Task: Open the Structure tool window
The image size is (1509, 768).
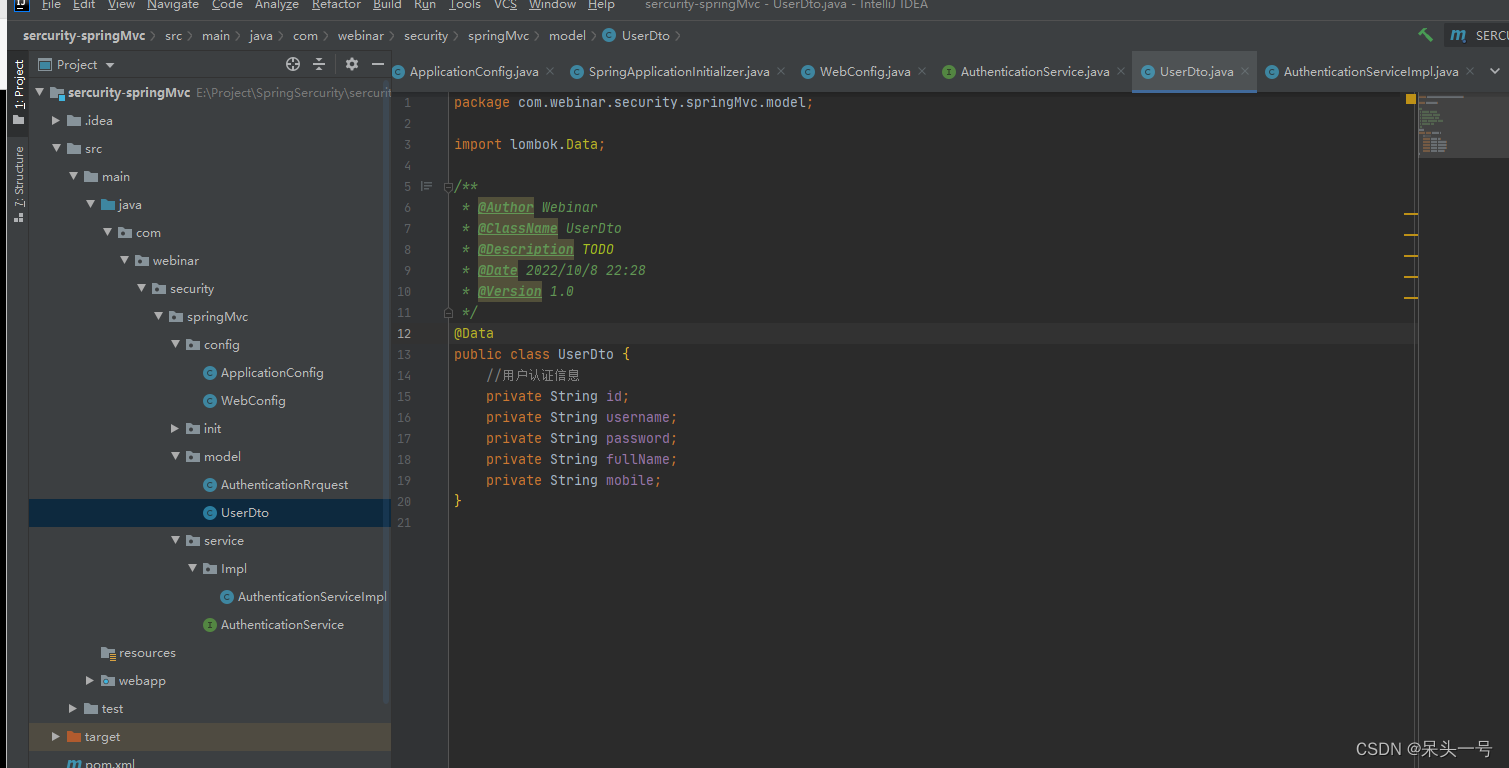Action: (x=18, y=184)
